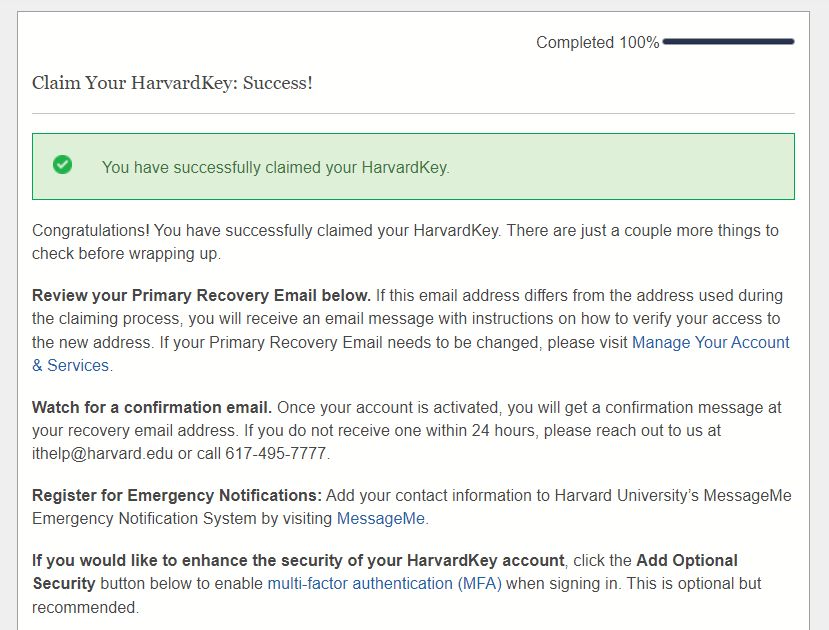Viewport: 829px width, 630px height.
Task: Click the green success checkmark icon
Action: point(63,165)
